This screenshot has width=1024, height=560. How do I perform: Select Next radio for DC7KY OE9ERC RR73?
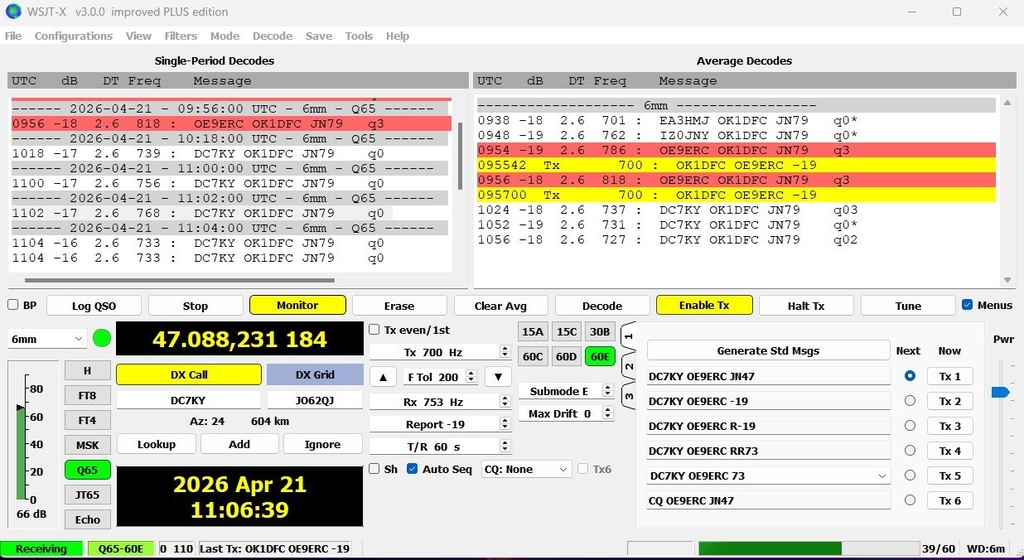pyautogui.click(x=910, y=450)
